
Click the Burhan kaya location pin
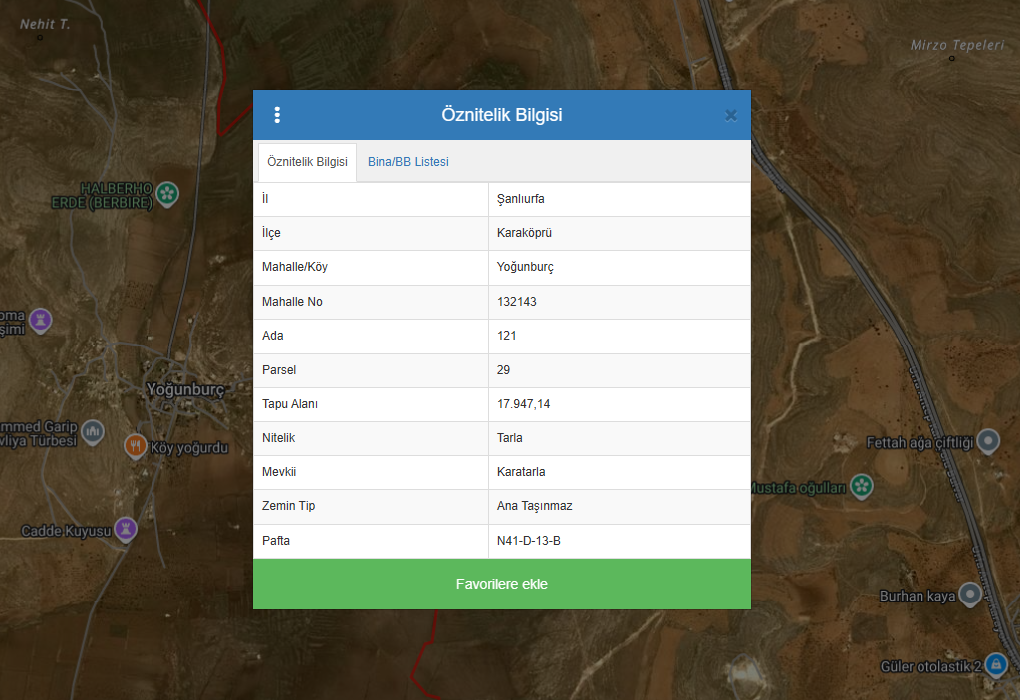[970, 595]
